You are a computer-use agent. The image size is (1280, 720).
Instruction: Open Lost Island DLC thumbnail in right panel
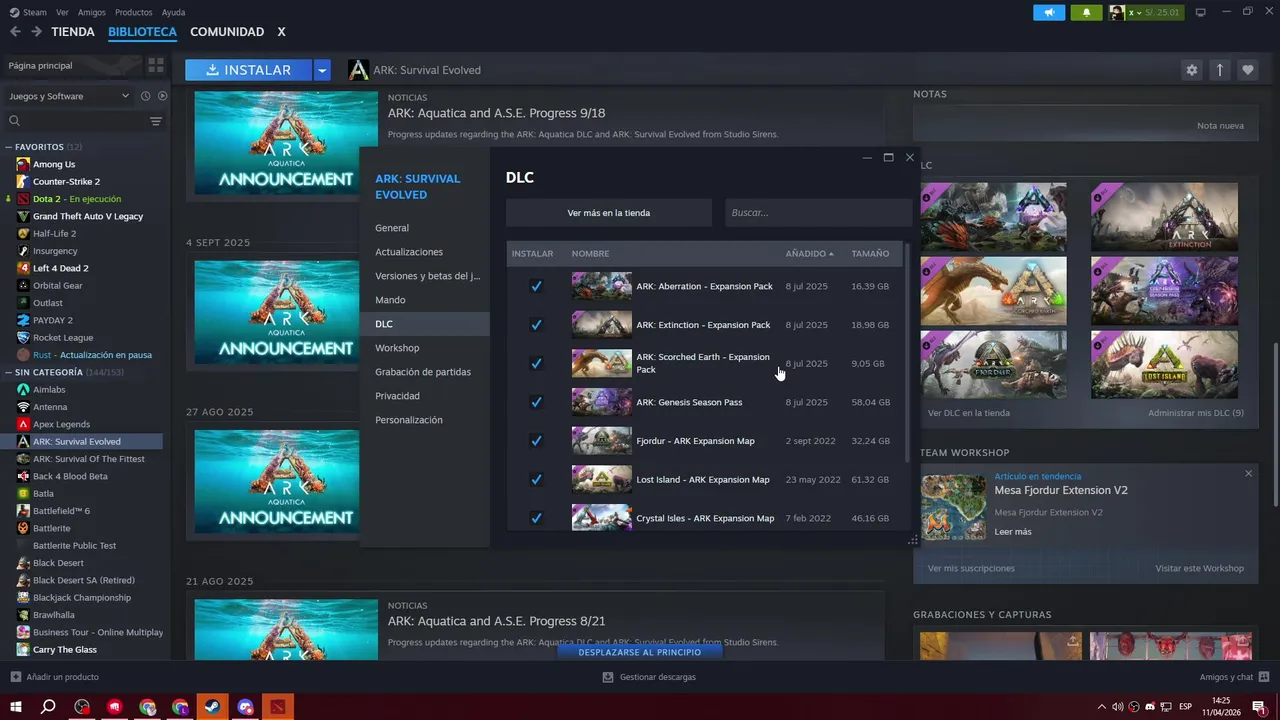(x=1164, y=365)
